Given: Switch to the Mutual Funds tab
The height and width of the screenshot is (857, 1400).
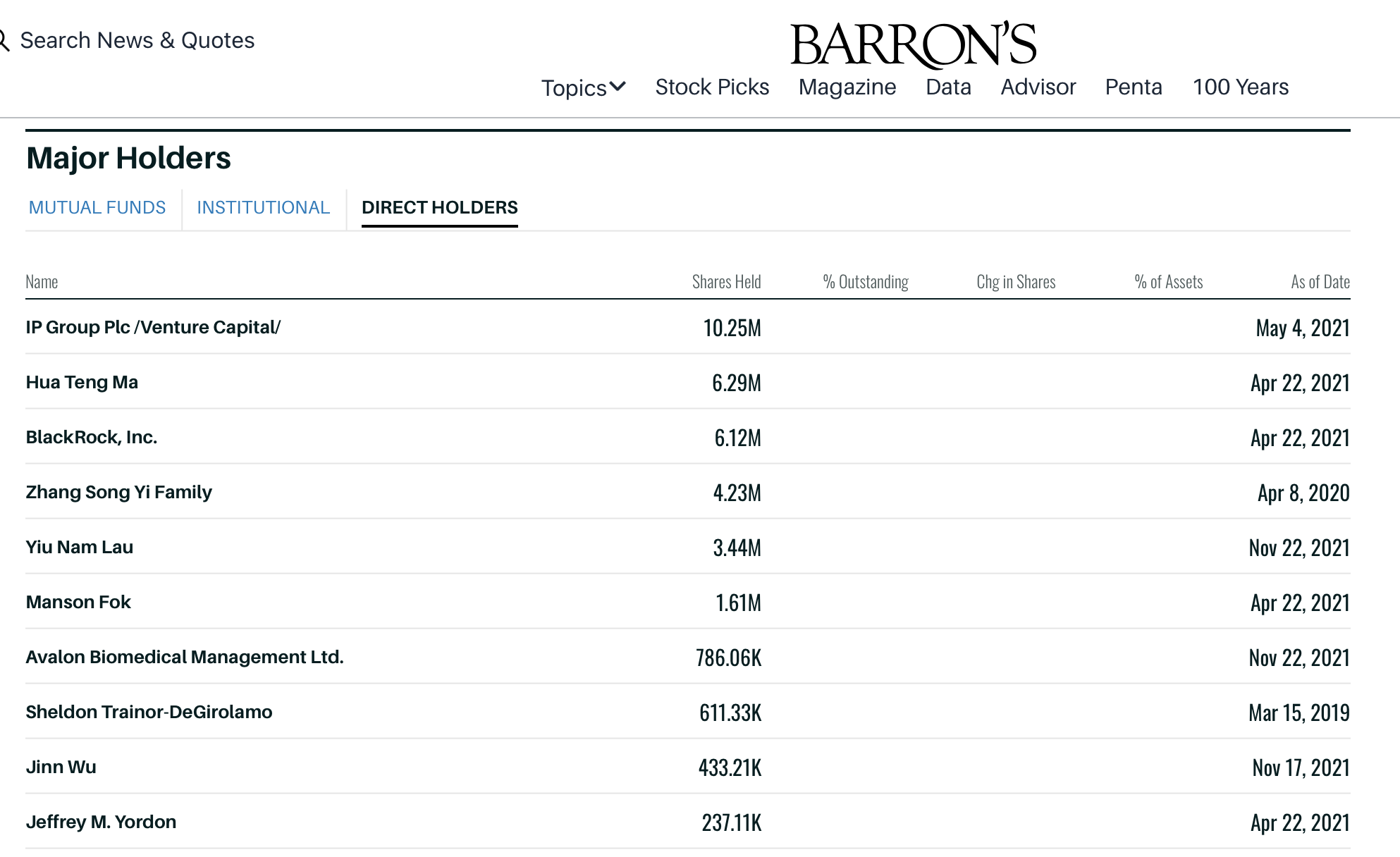Looking at the screenshot, I should coord(97,207).
